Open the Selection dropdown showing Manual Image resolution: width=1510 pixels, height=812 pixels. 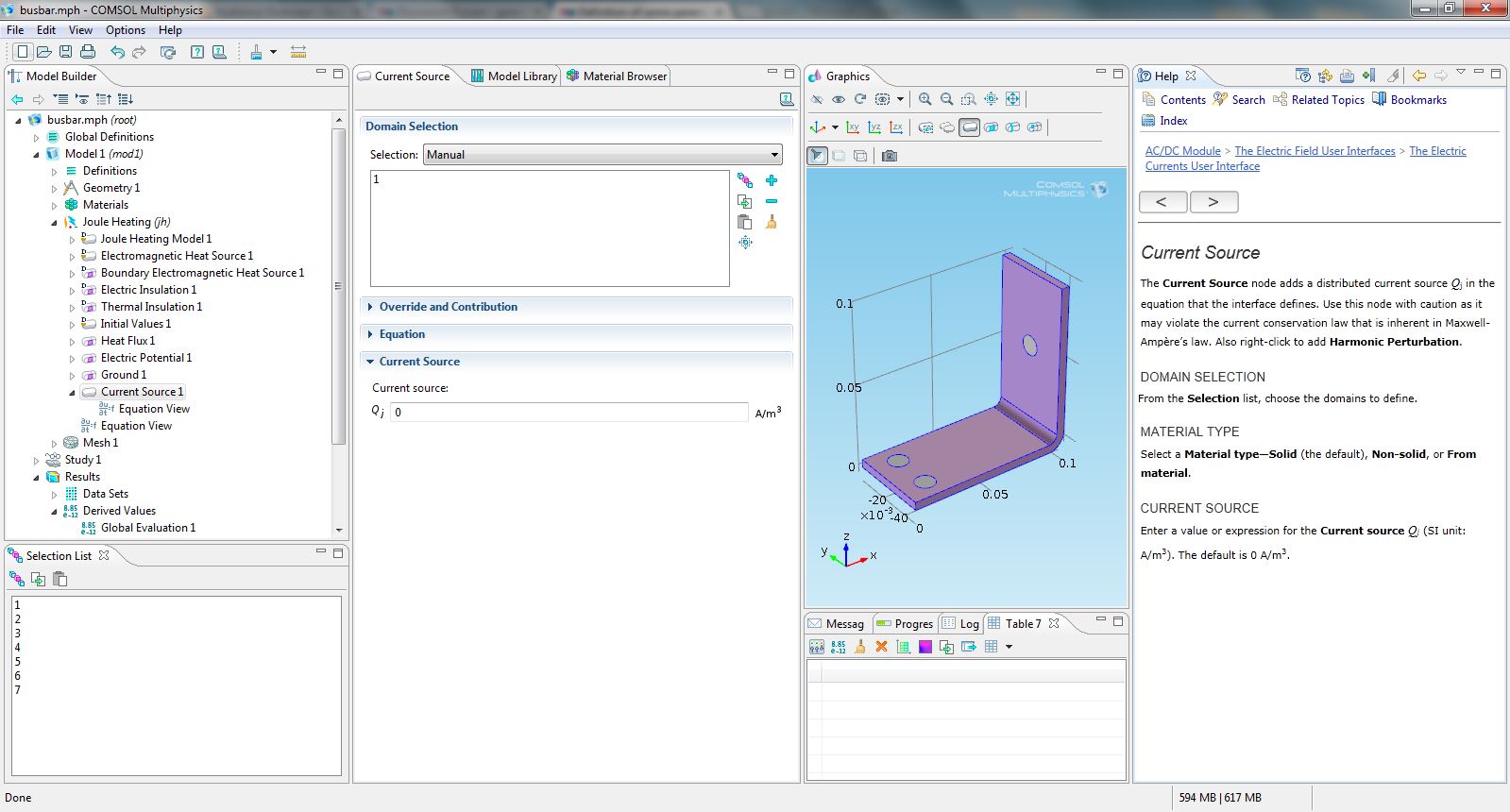pyautogui.click(x=602, y=155)
